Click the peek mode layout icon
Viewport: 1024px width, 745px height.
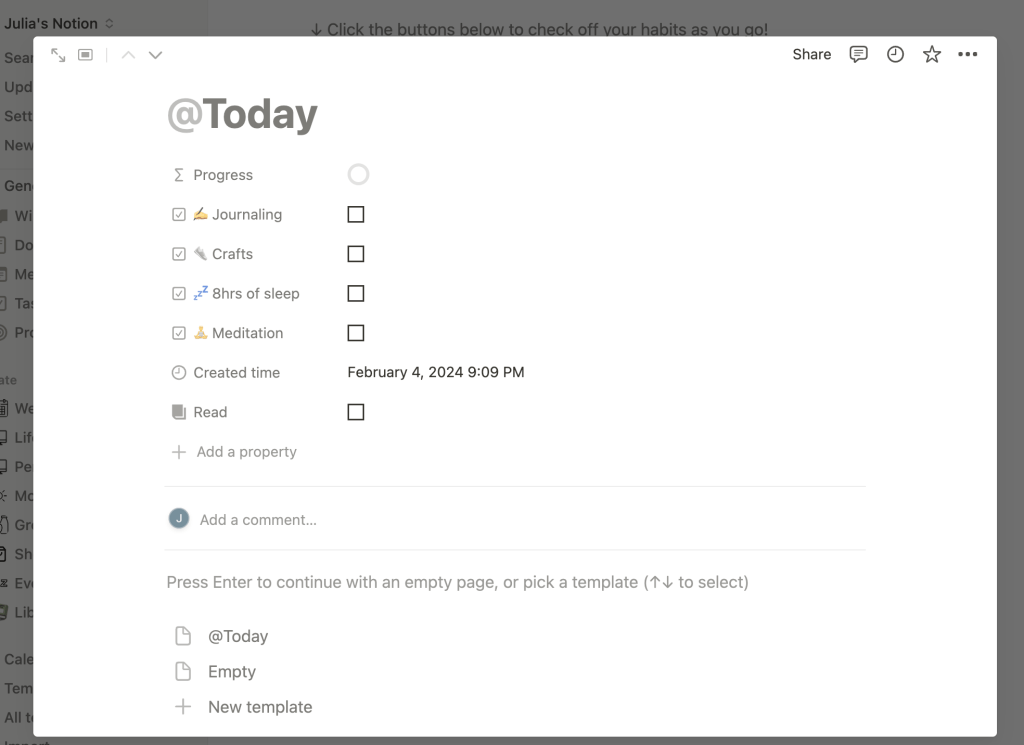coord(86,55)
